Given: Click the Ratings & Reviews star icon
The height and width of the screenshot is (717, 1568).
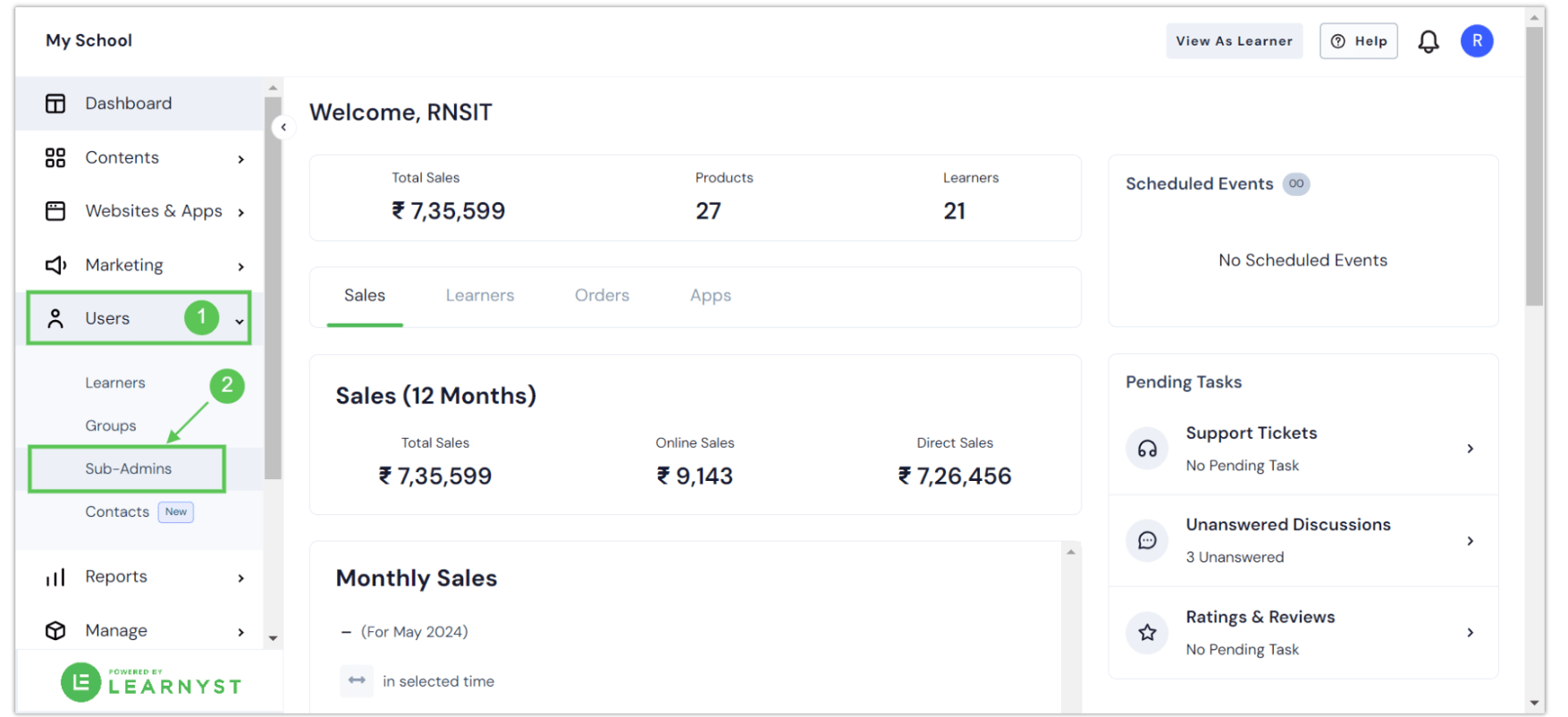Looking at the screenshot, I should coord(1147,633).
